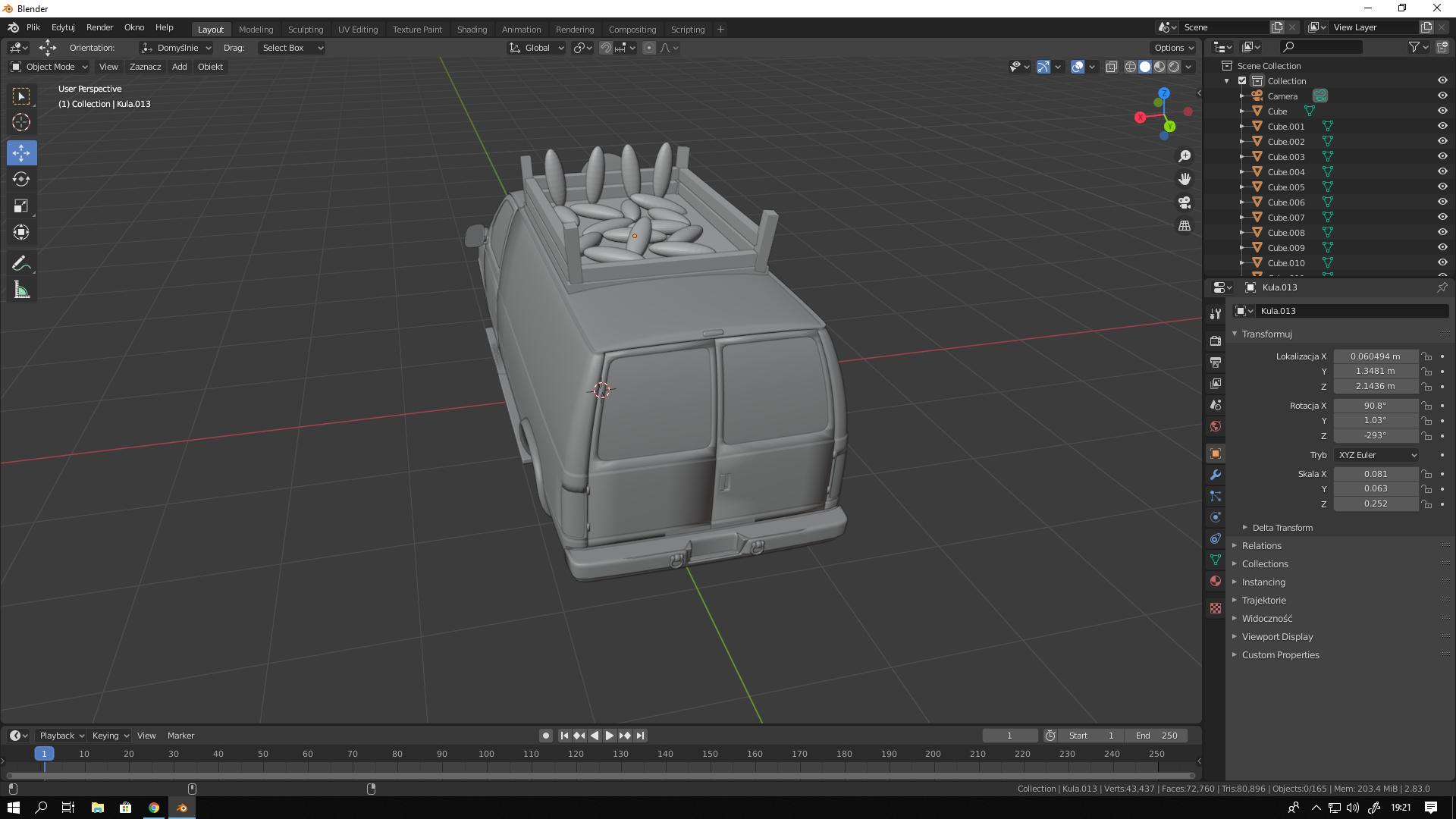1456x819 pixels.
Task: Select the Scale tool in toolbar
Action: click(x=21, y=206)
